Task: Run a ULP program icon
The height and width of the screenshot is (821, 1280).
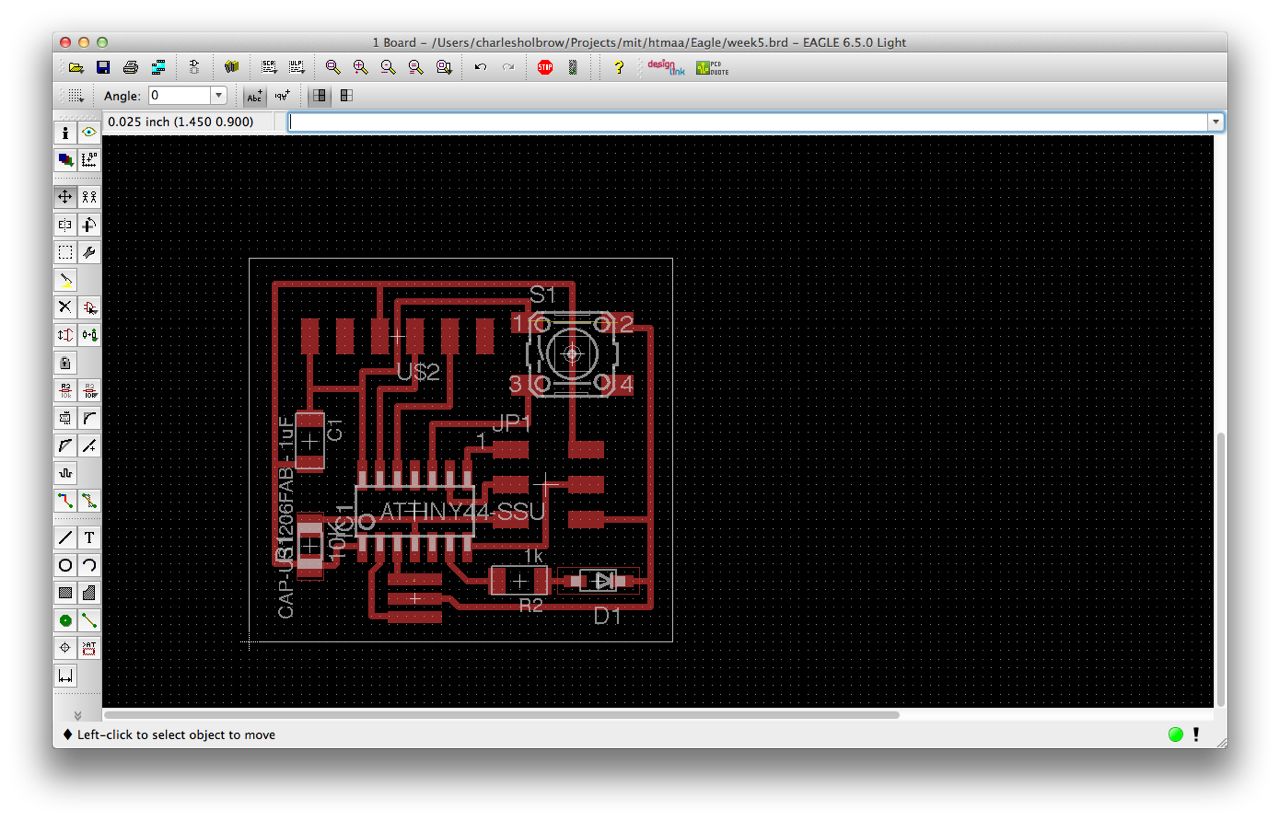Action: pyautogui.click(x=296, y=67)
